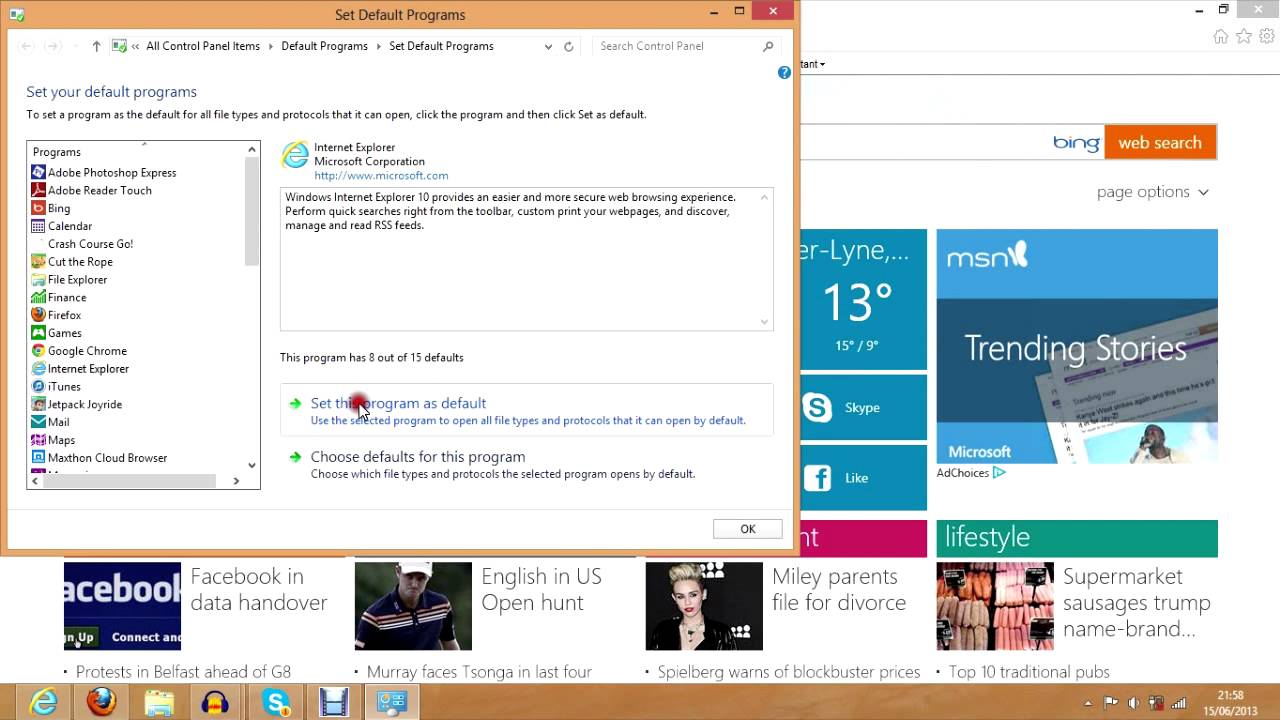Open the http://www.microsoft.com link
Viewport: 1280px width, 720px height.
point(381,175)
